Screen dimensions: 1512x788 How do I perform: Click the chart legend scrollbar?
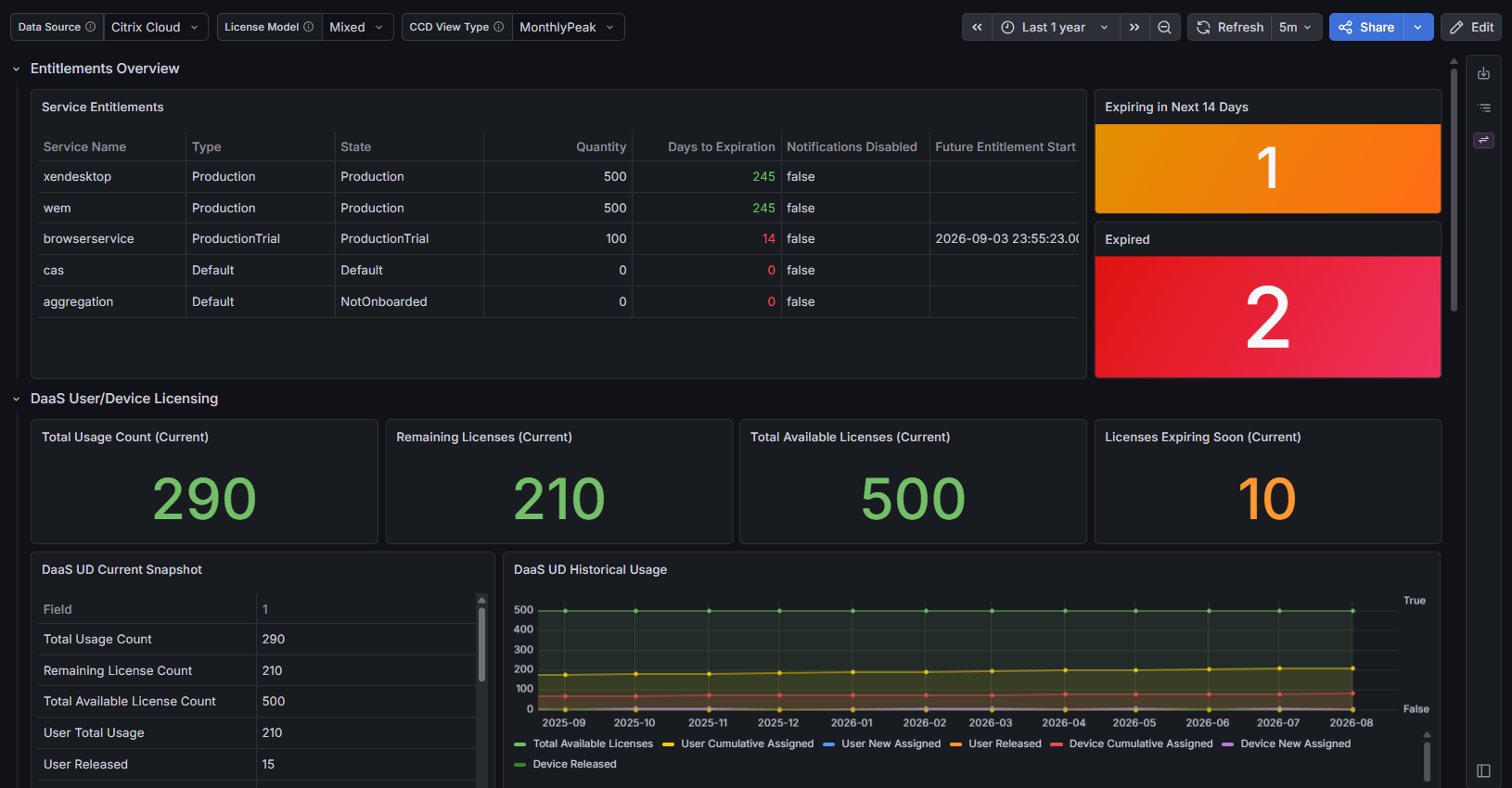(1427, 760)
